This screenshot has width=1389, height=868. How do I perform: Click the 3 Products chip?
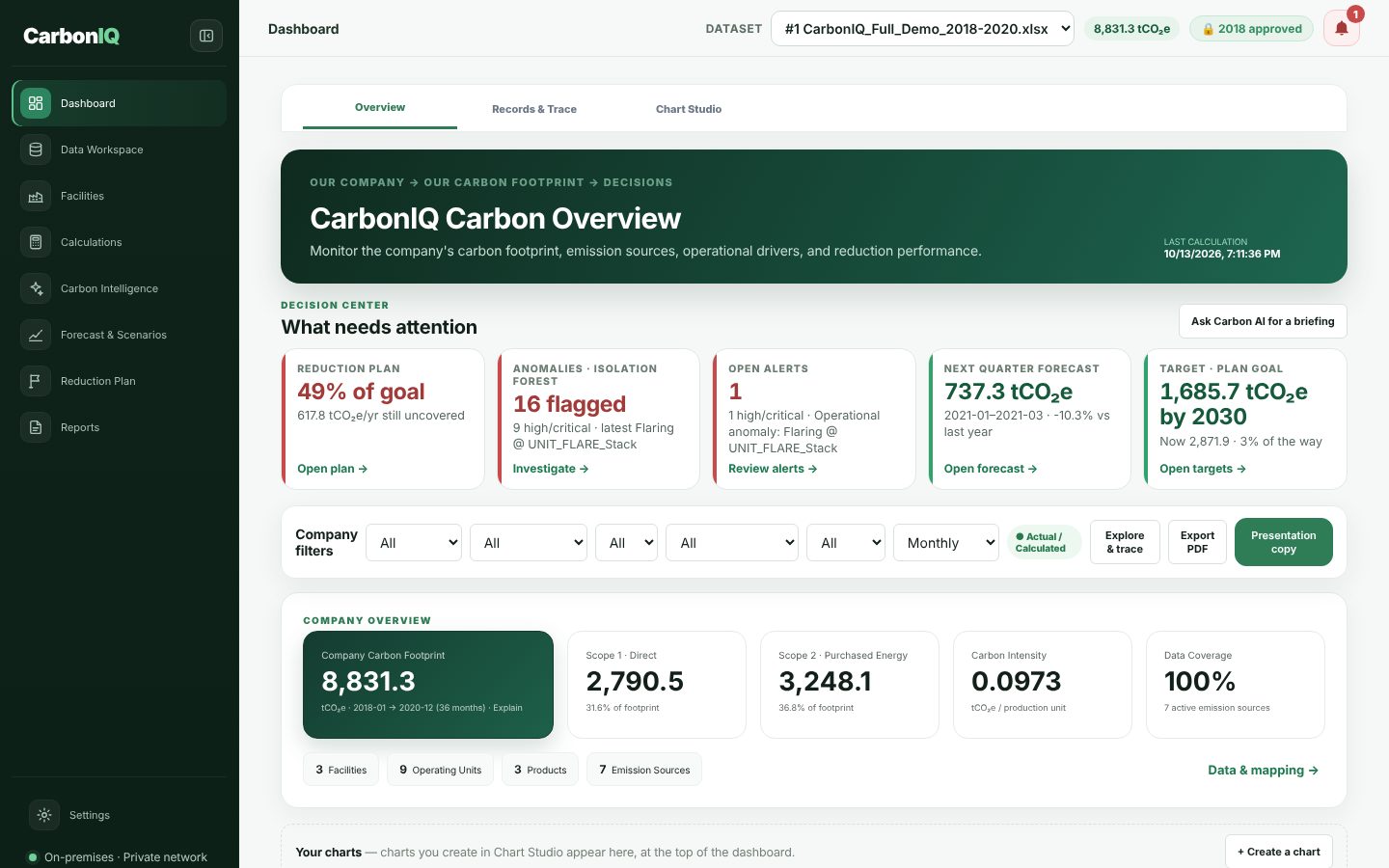pyautogui.click(x=540, y=770)
